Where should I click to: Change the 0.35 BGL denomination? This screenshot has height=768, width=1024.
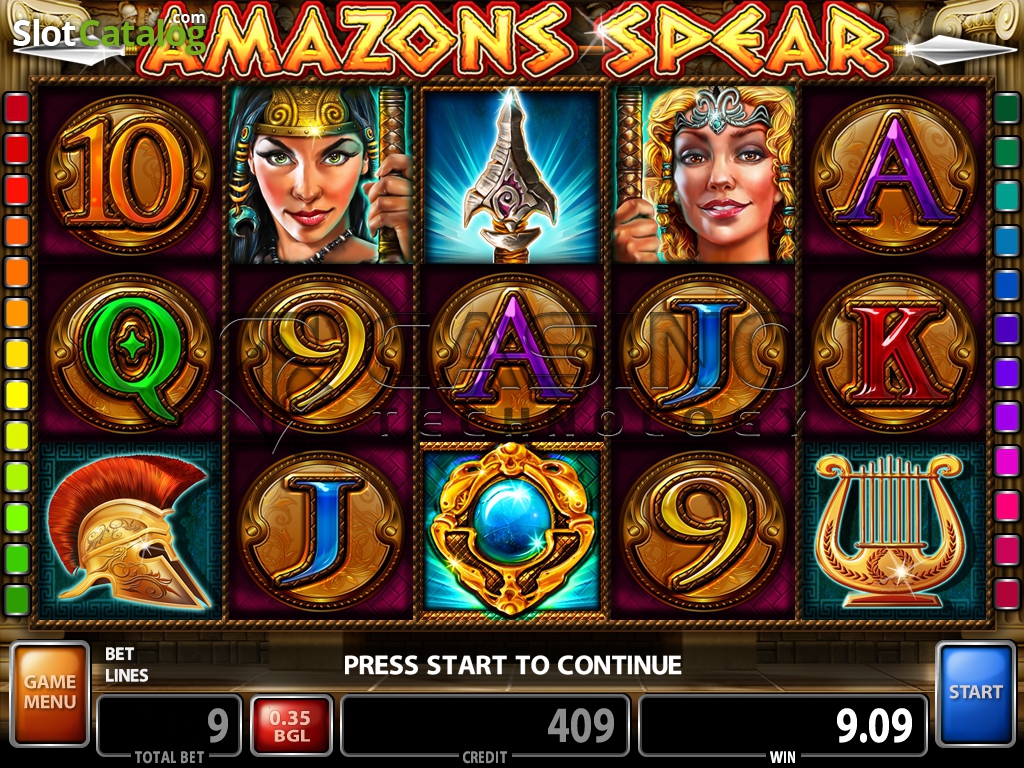[291, 725]
